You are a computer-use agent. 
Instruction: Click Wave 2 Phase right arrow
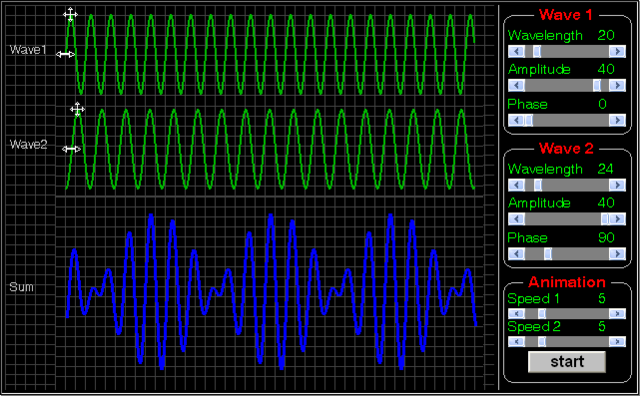617,254
